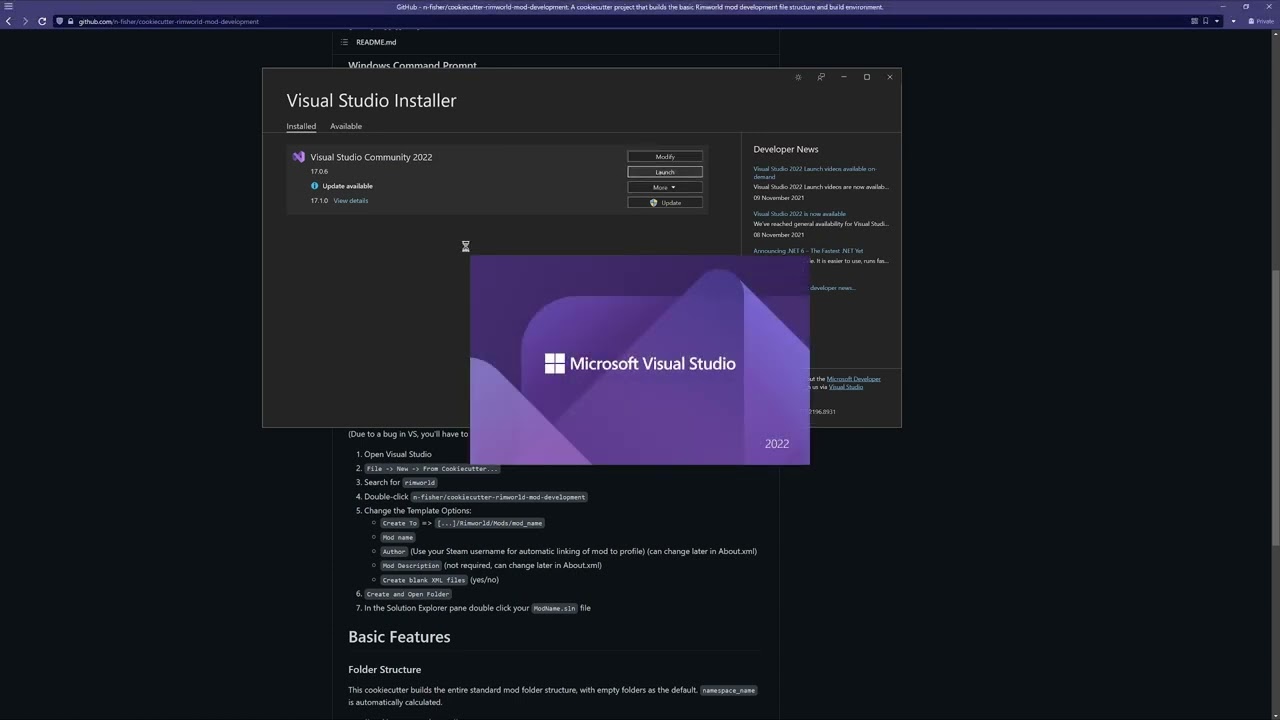Click the 'namespace_name' code text

(728, 690)
